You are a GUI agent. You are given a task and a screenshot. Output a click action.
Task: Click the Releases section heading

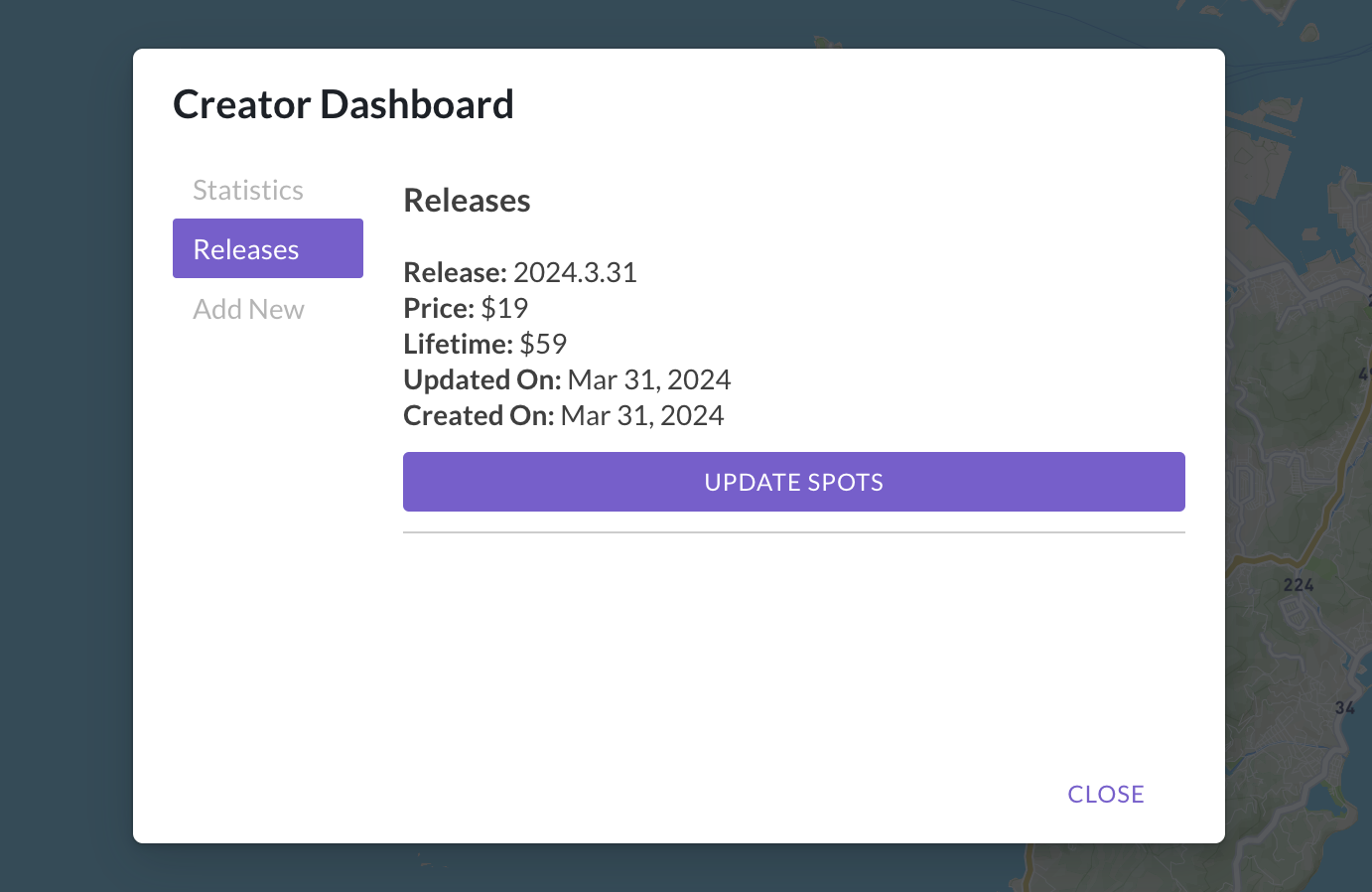pos(467,201)
